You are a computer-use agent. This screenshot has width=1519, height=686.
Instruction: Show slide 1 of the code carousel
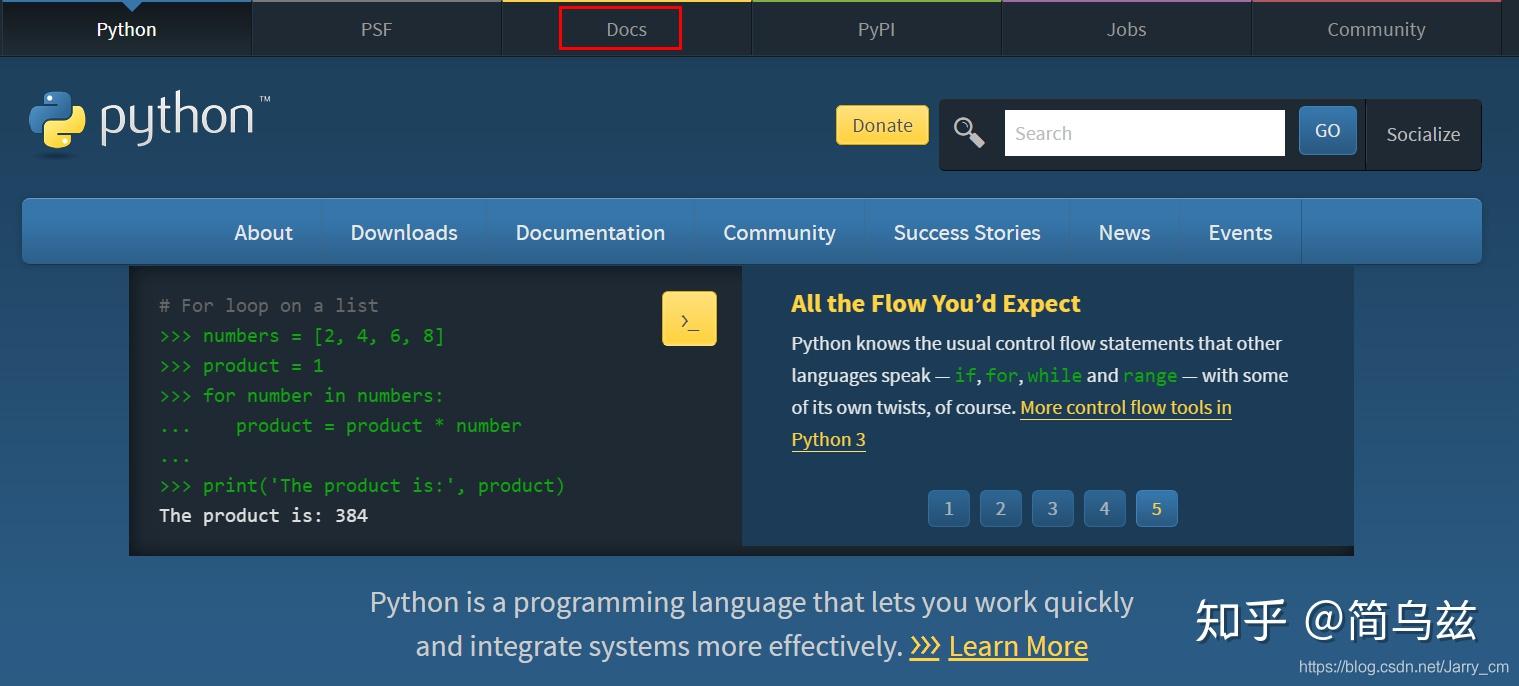[949, 509]
